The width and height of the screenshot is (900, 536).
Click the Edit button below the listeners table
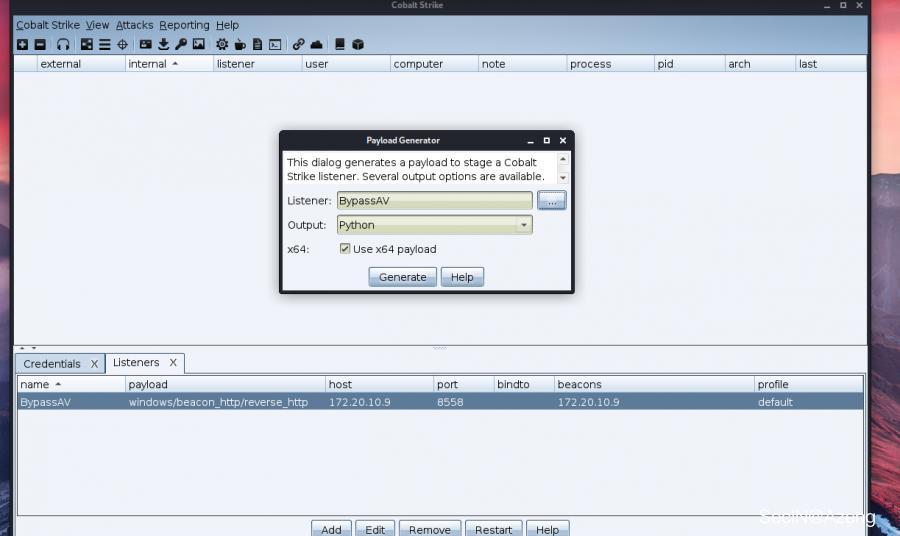coord(375,529)
